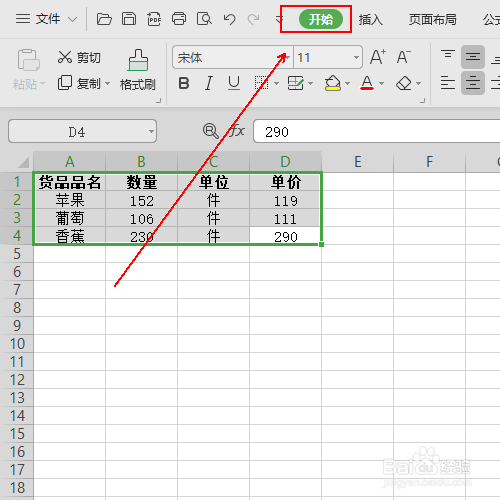Select cell with value 119

click(285, 200)
